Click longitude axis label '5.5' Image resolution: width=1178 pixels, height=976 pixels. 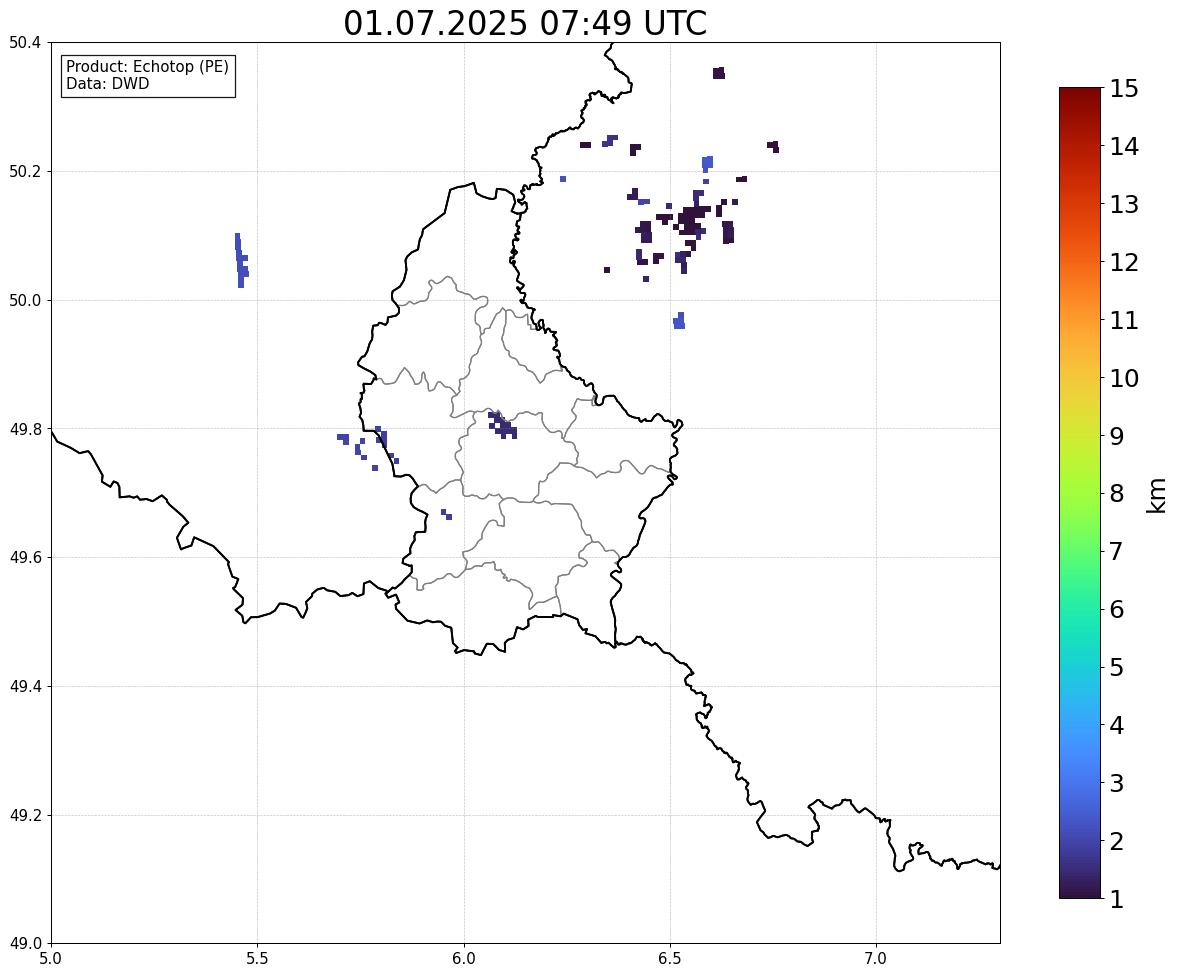pos(258,959)
